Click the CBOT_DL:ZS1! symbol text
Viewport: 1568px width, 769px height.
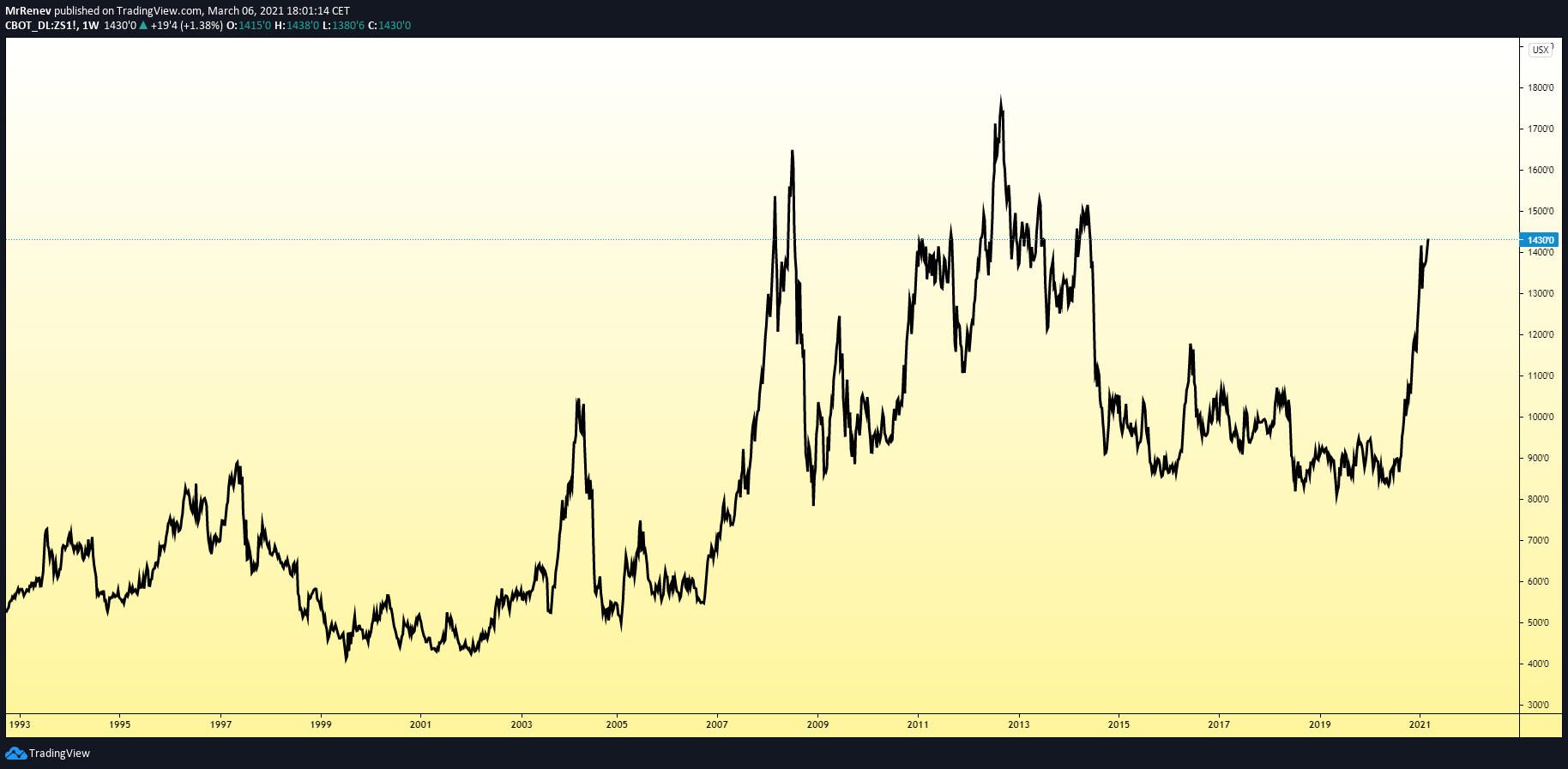click(41, 26)
